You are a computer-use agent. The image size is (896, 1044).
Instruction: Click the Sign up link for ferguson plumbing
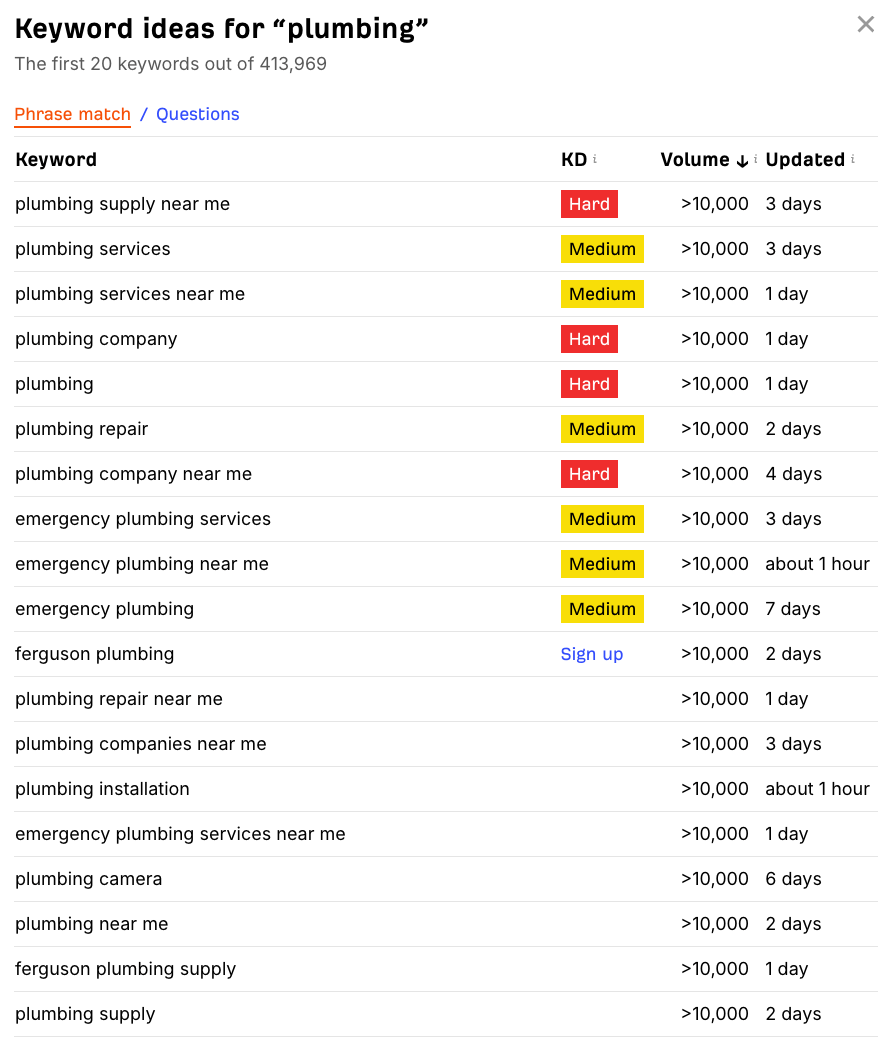pos(591,653)
